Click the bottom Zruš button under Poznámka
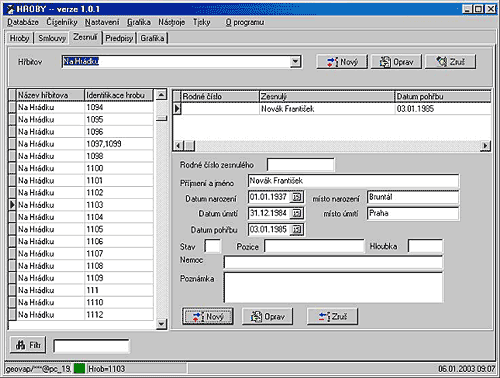The image size is (500, 378). click(x=332, y=316)
